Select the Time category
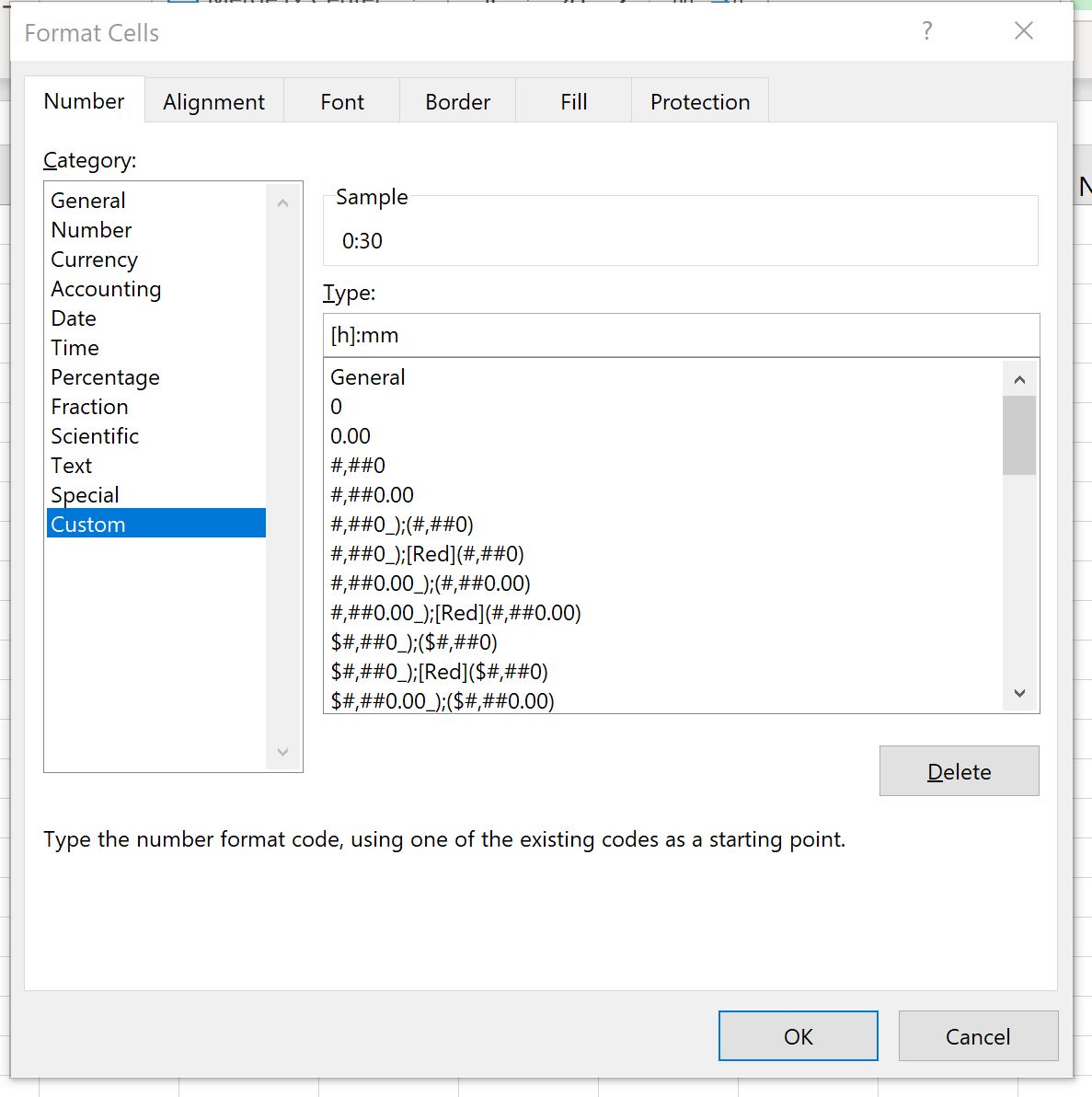 [75, 348]
